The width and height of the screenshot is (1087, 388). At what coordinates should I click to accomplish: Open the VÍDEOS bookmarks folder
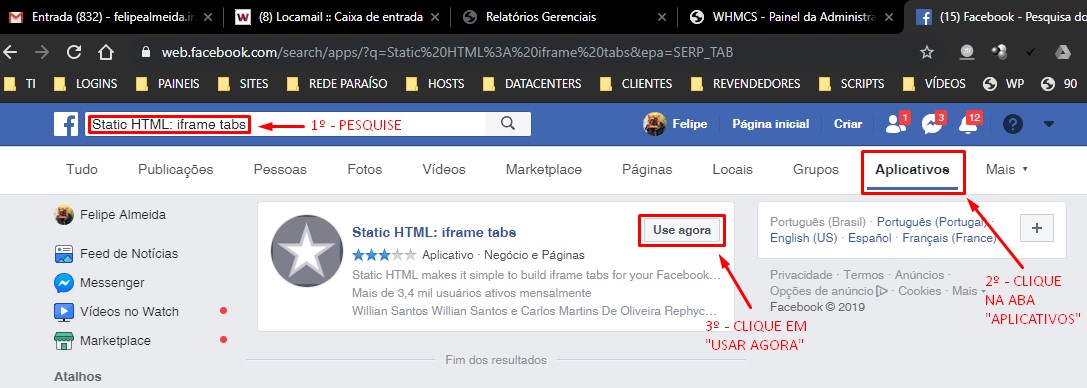pyautogui.click(x=934, y=84)
